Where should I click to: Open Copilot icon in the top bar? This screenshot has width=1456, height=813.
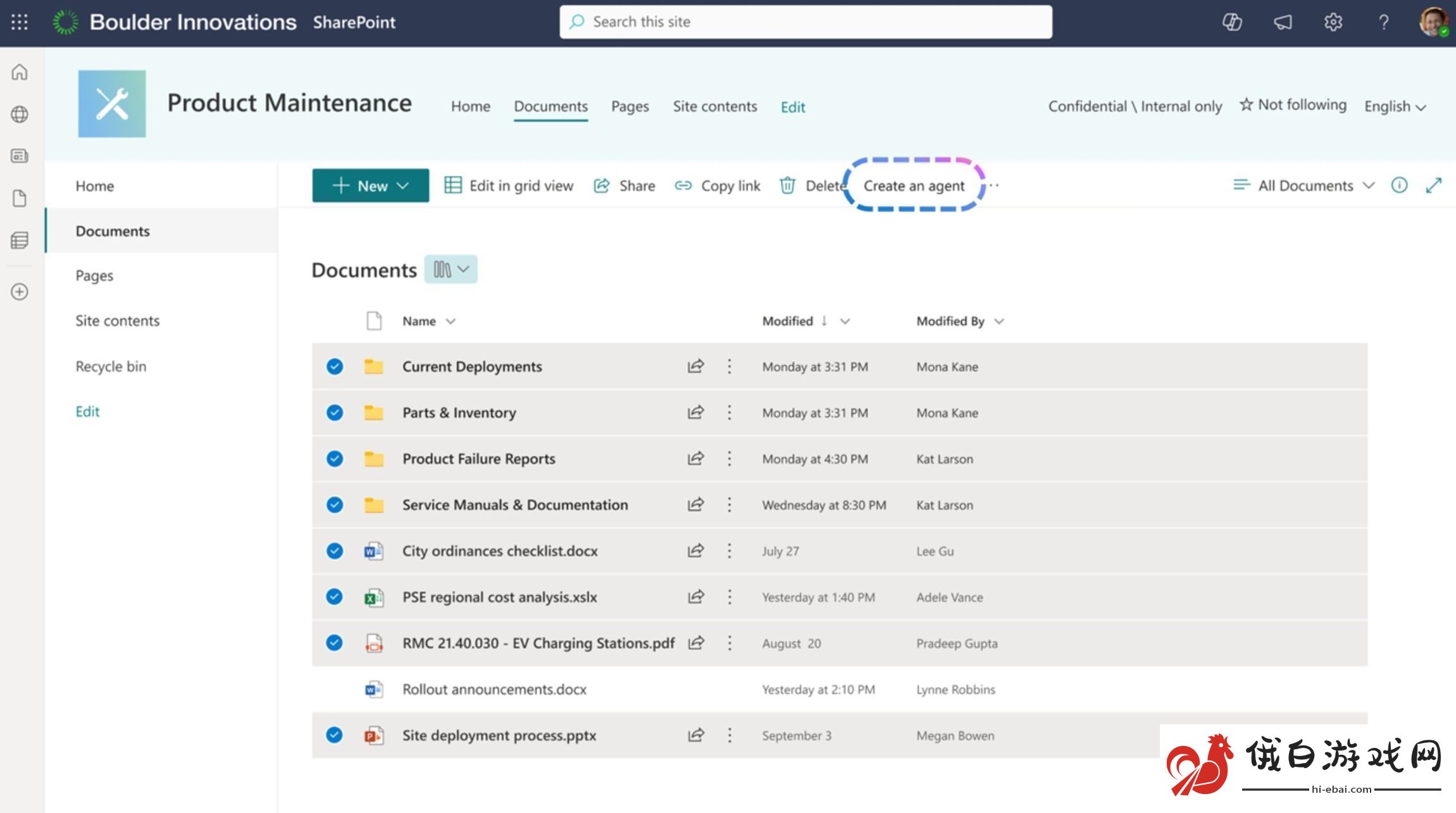coord(1231,22)
